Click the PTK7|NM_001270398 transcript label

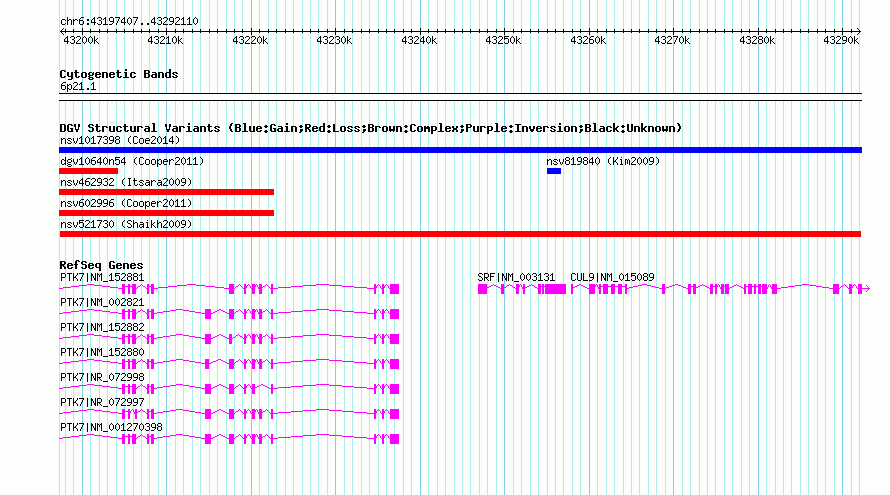[111, 427]
